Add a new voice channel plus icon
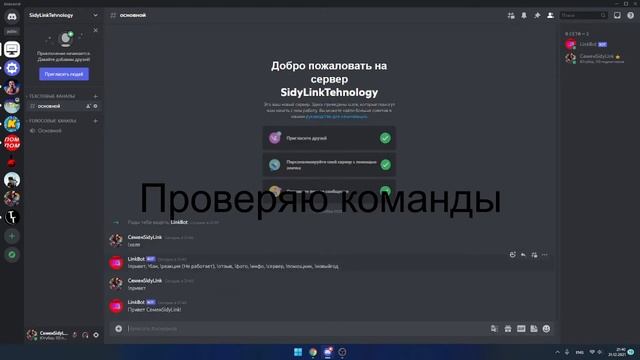Viewport: 640px width, 360px height. pos(96,121)
